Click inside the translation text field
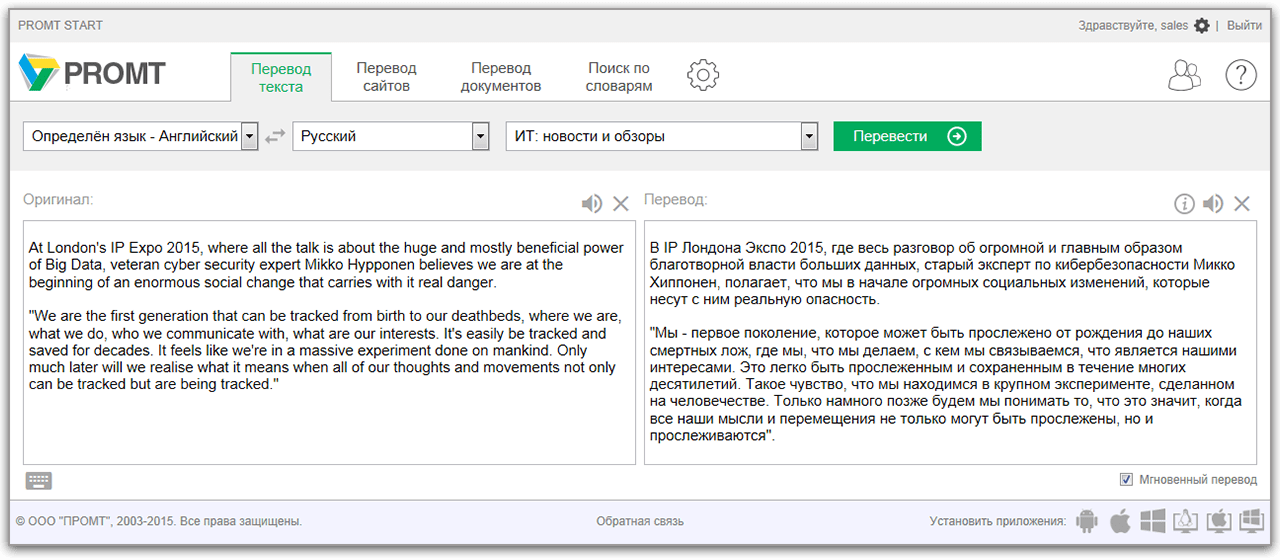 (x=951, y=343)
